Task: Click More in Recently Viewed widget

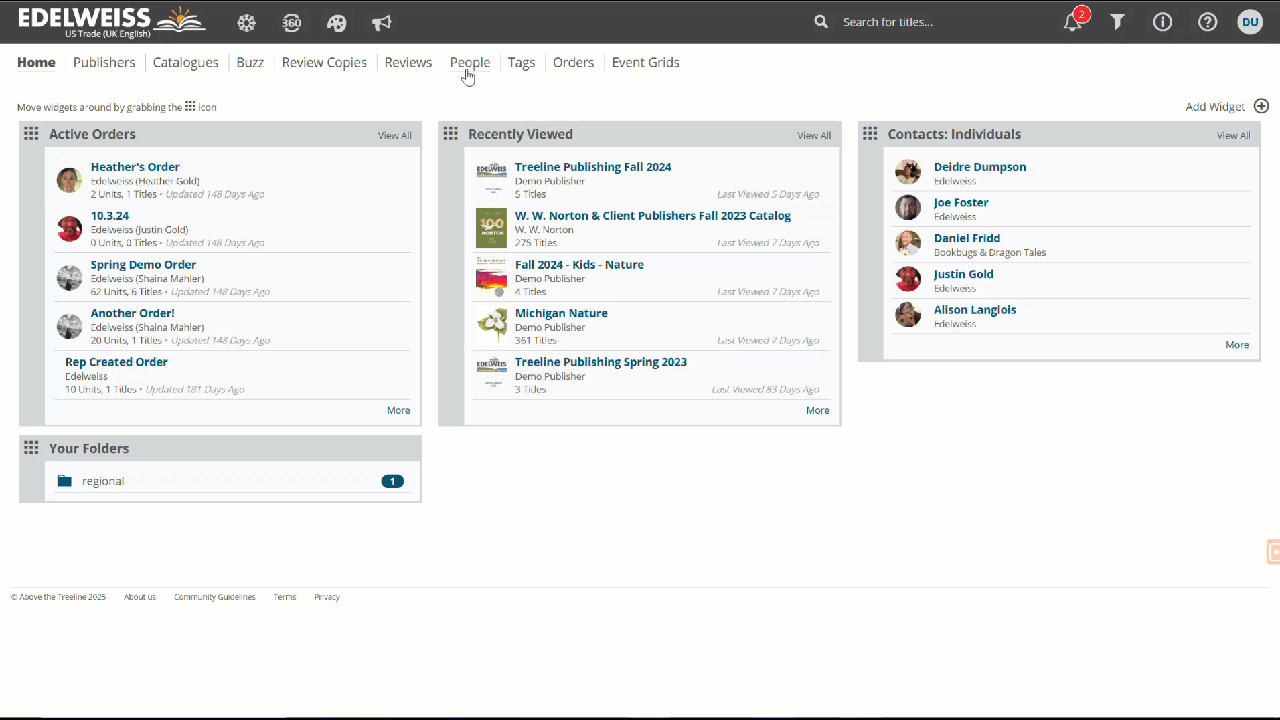Action: [818, 410]
